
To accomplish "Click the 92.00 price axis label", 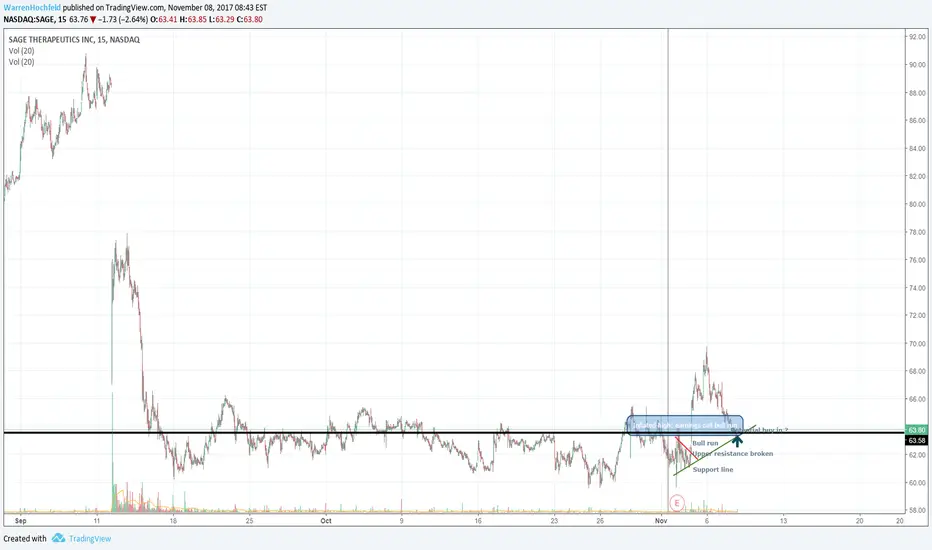I will click(917, 37).
